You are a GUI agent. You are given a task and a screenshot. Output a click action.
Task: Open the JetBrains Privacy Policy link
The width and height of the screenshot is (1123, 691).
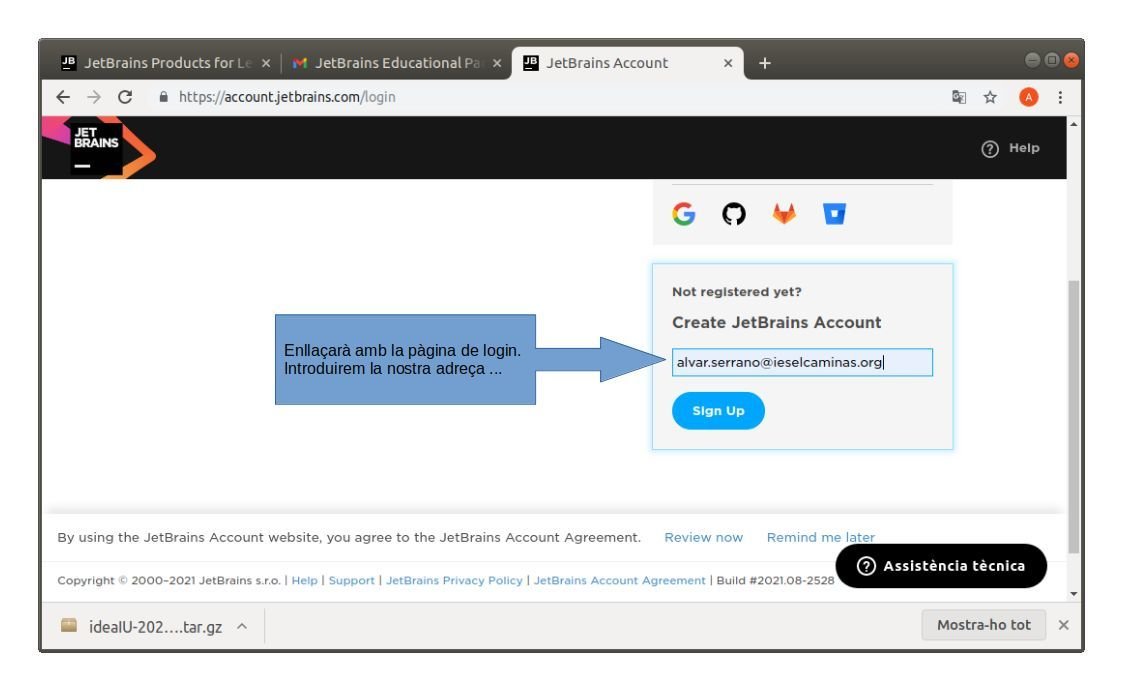454,580
